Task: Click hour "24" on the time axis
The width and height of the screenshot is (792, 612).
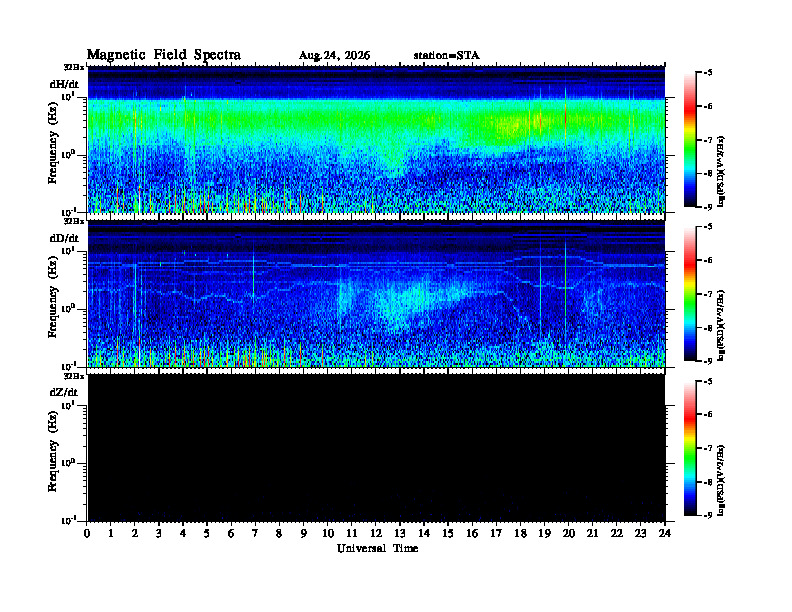Action: (665, 533)
